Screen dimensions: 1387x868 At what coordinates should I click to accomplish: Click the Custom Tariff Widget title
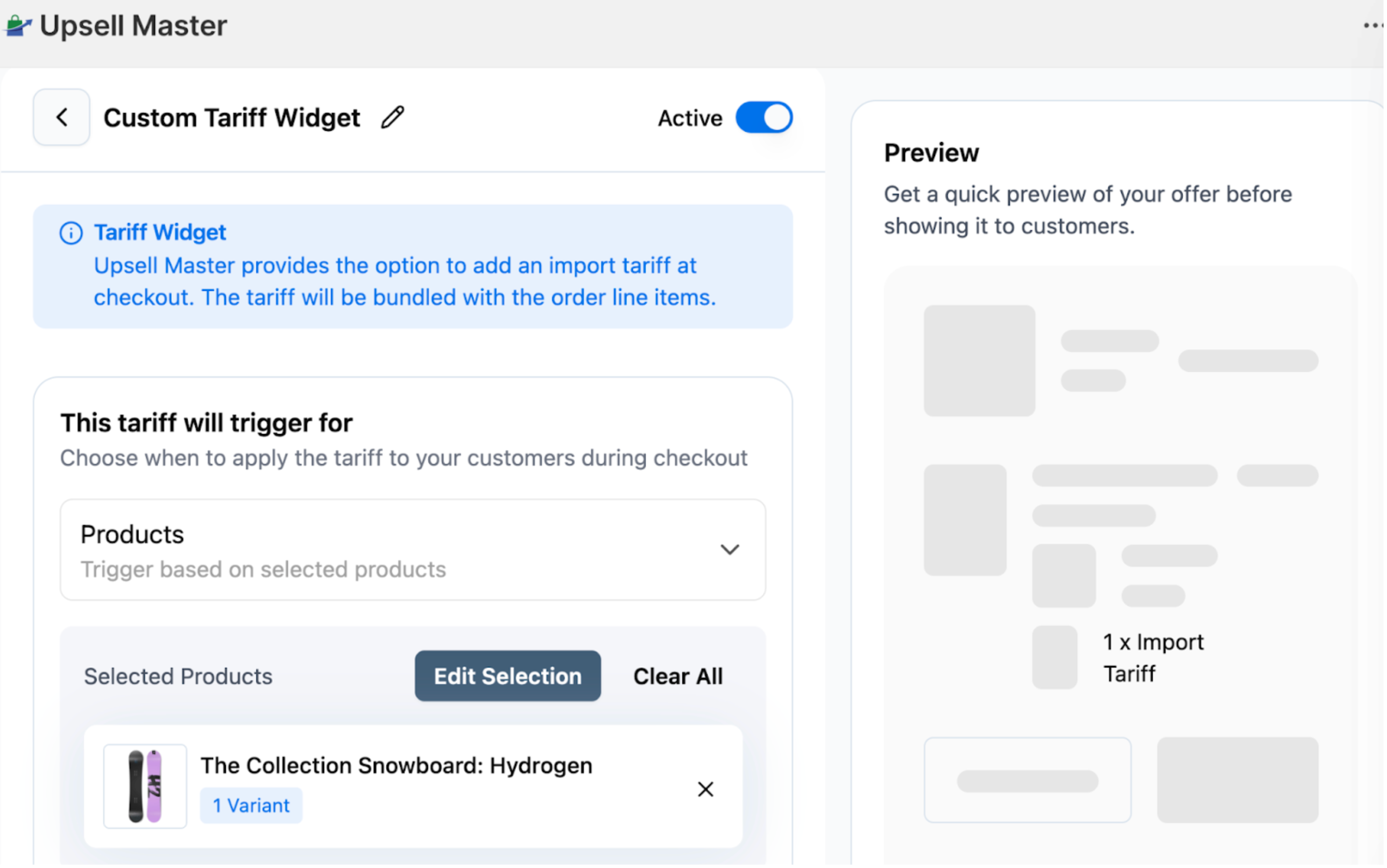(232, 118)
